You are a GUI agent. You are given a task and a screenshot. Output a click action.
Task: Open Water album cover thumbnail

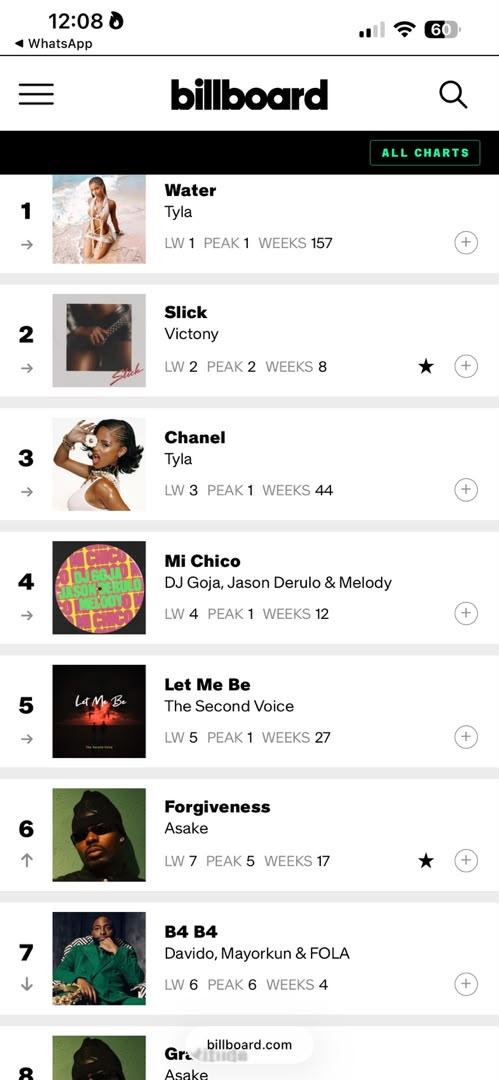[99, 219]
